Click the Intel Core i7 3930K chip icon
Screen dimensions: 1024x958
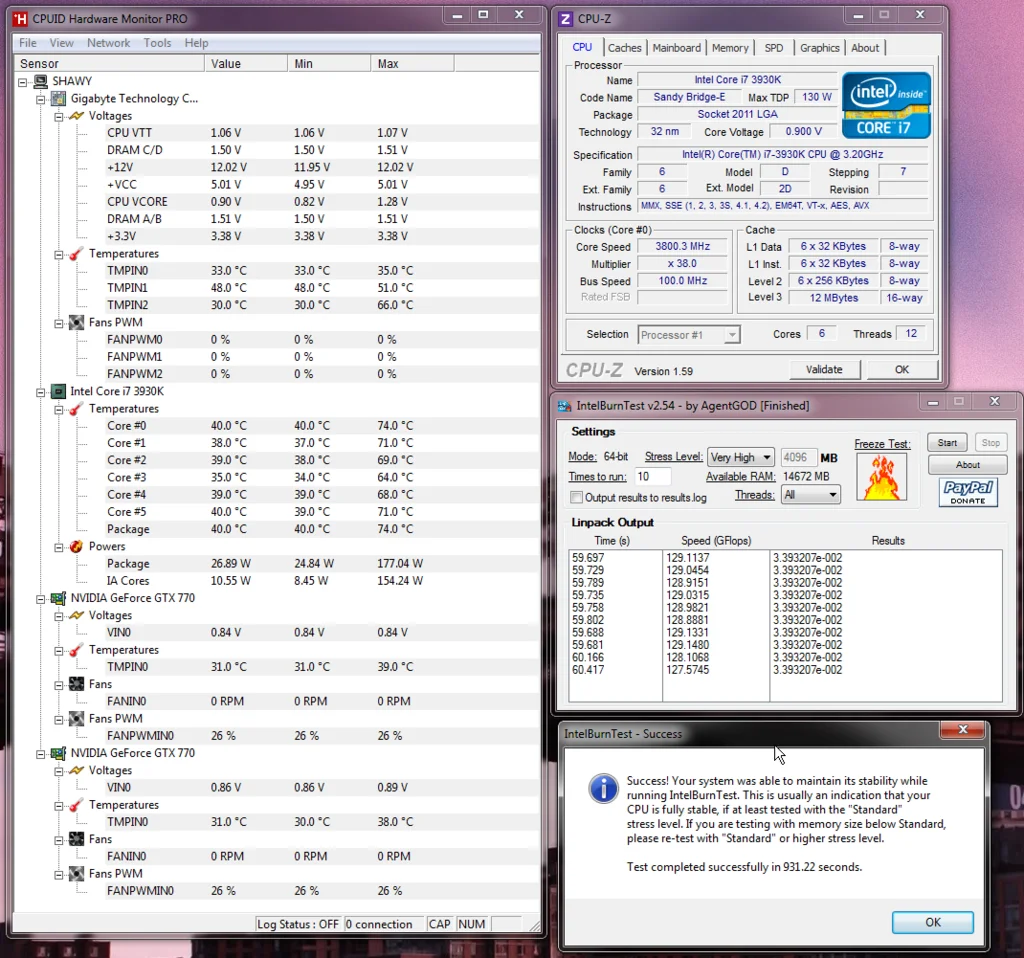(58, 391)
